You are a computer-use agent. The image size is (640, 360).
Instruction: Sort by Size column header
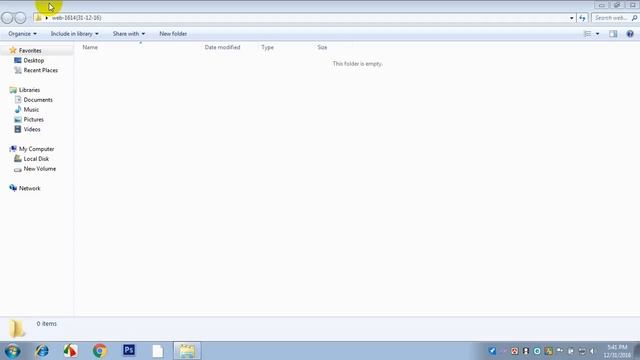(x=322, y=47)
